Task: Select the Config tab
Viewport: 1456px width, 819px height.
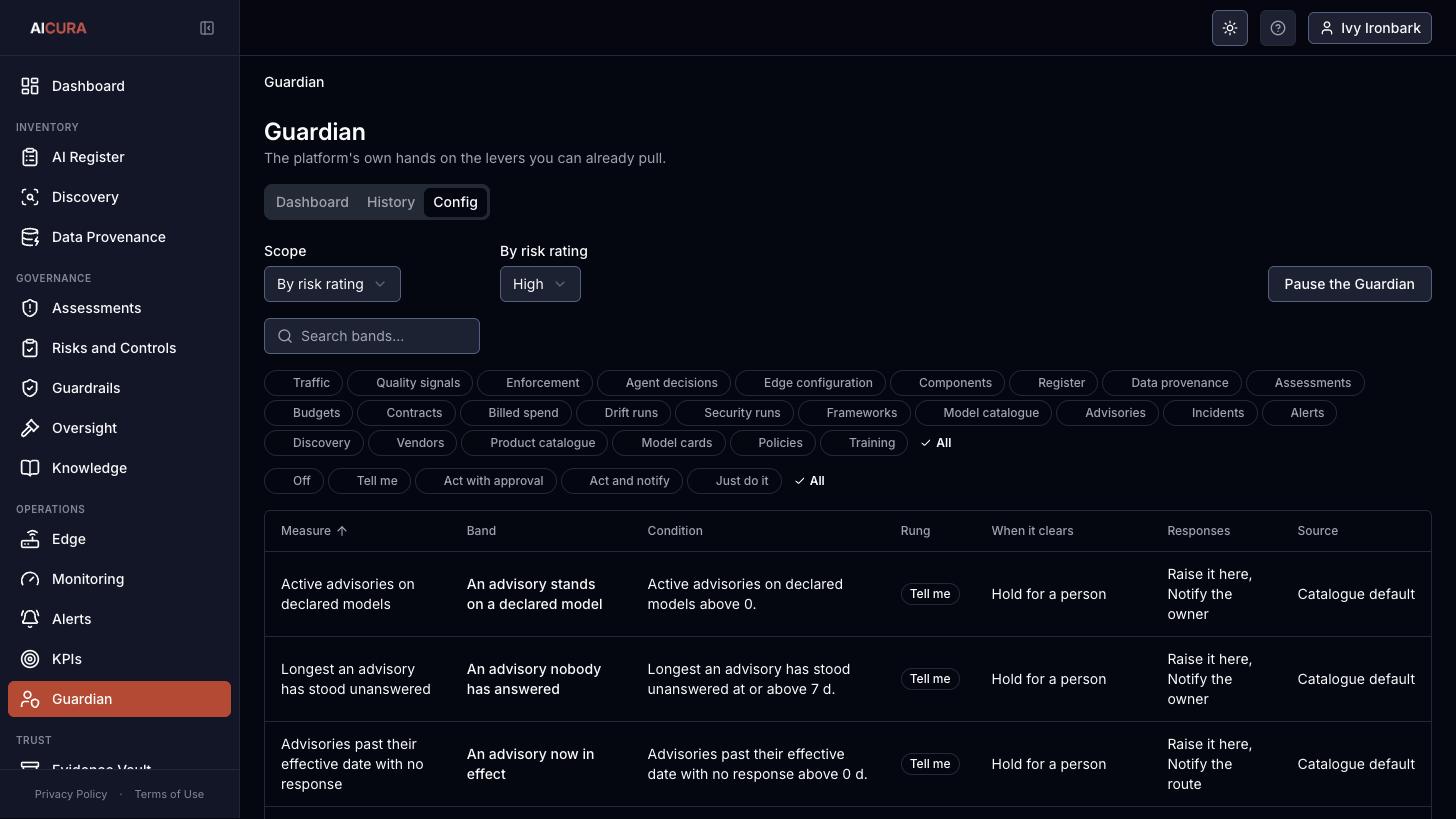Action: click(455, 202)
